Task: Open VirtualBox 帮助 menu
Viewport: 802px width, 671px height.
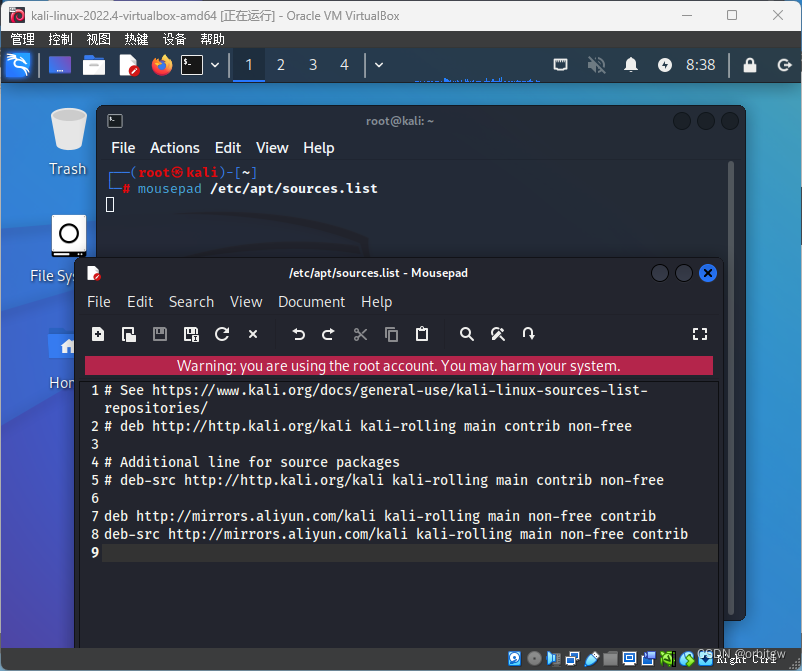Action: tap(212, 39)
